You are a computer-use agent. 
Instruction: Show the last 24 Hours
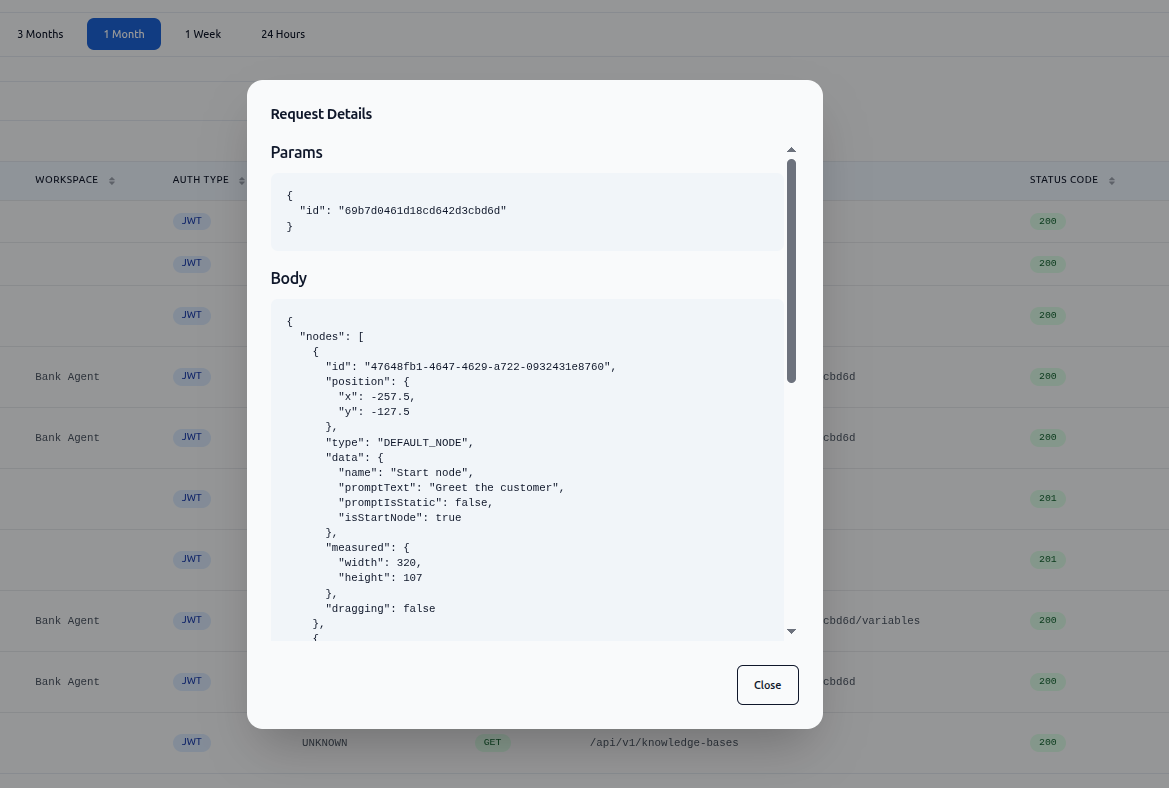point(283,34)
